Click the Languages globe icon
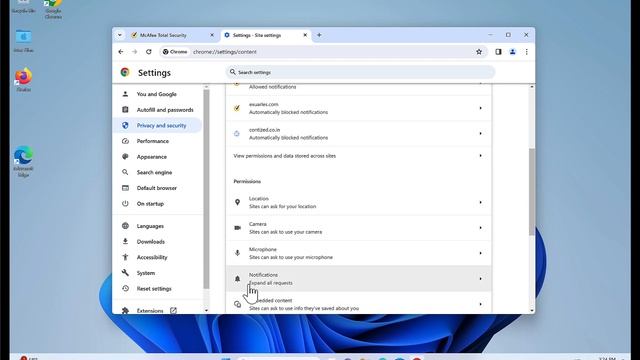This screenshot has height=360, width=640. (x=125, y=226)
